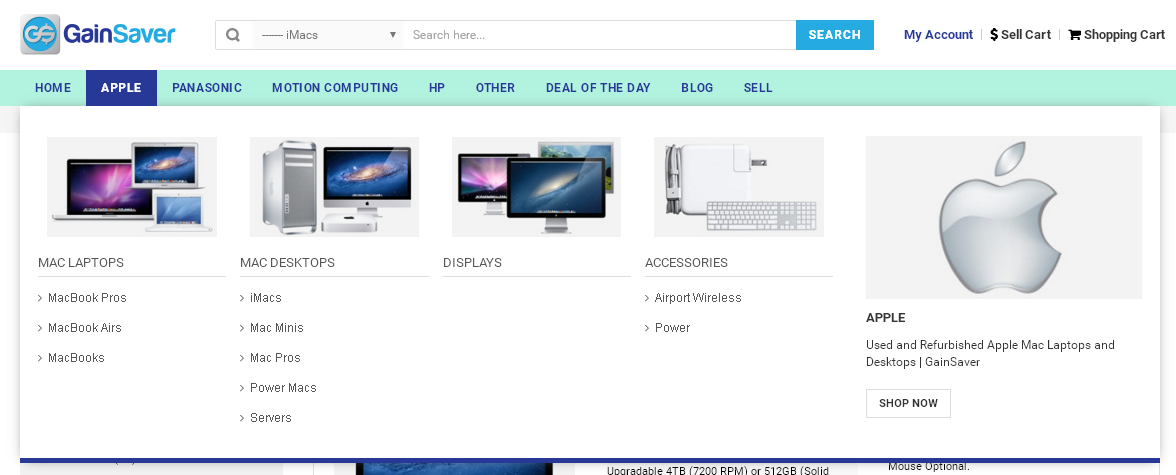
Task: Open the MAC LAPTOPS heading
Action: [x=81, y=263]
